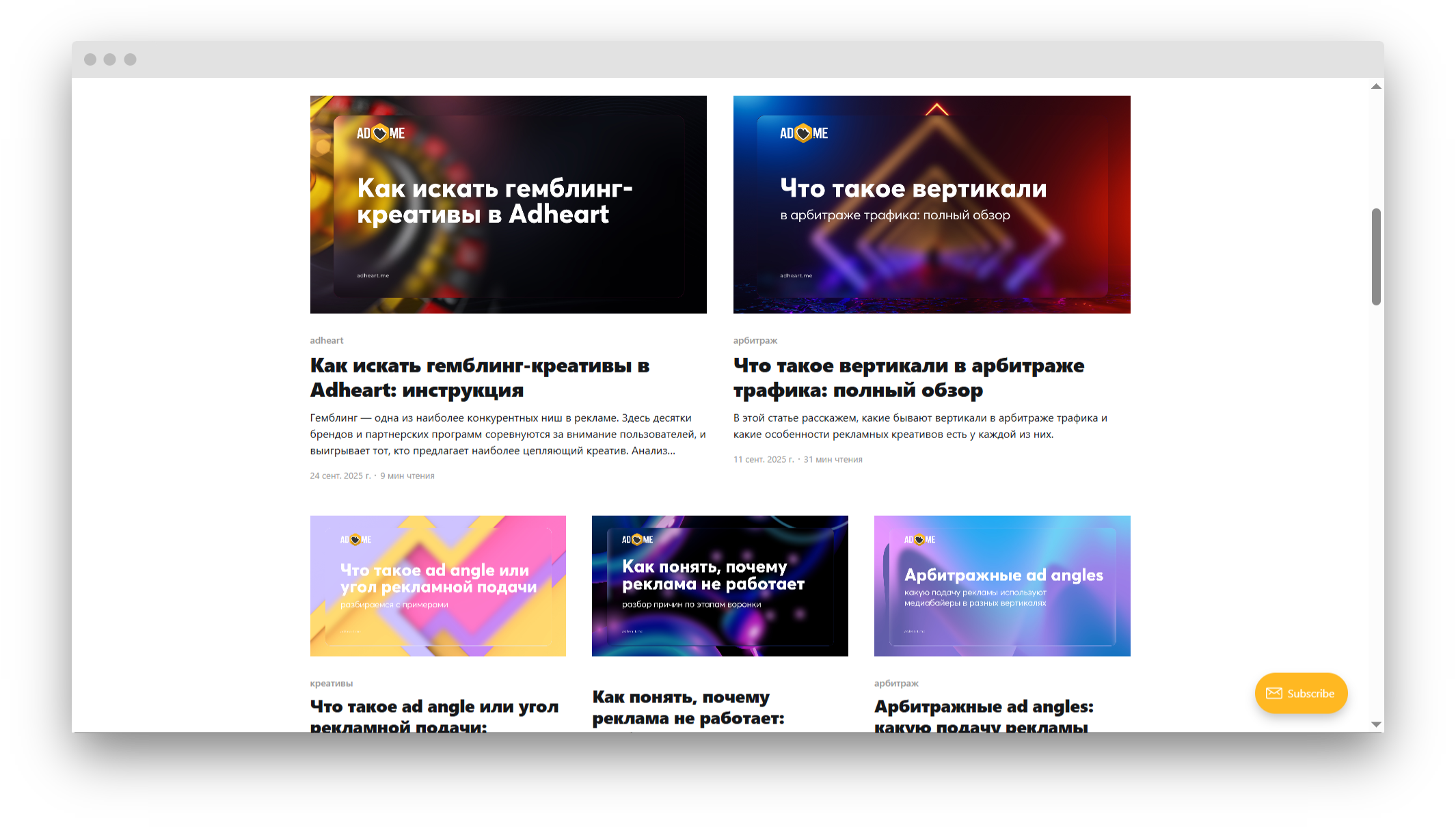
Task: Select the 'арбитраж' tag above the verticals article
Action: pyautogui.click(x=755, y=340)
